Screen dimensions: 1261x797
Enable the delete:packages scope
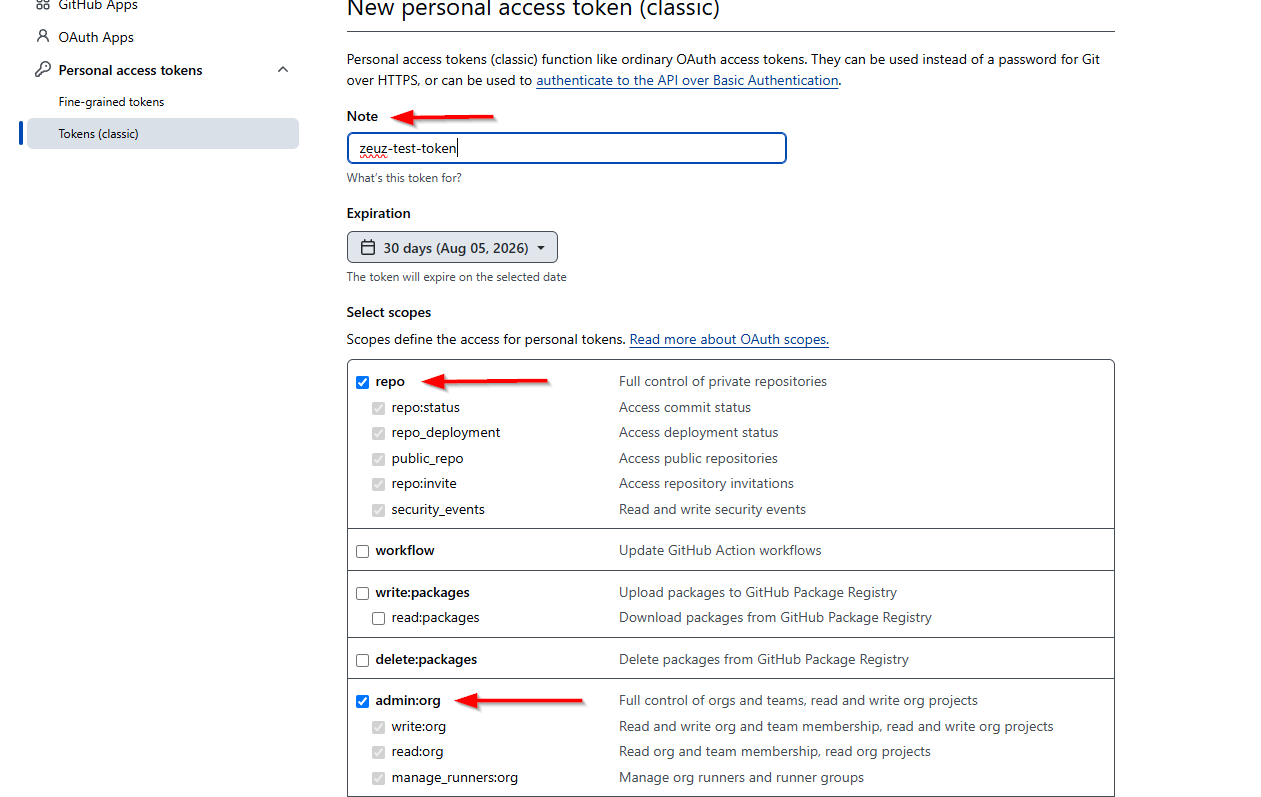pyautogui.click(x=363, y=660)
